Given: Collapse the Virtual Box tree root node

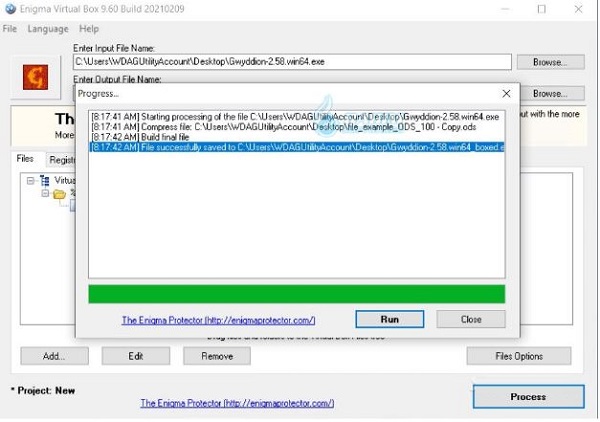Looking at the screenshot, I should point(31,180).
